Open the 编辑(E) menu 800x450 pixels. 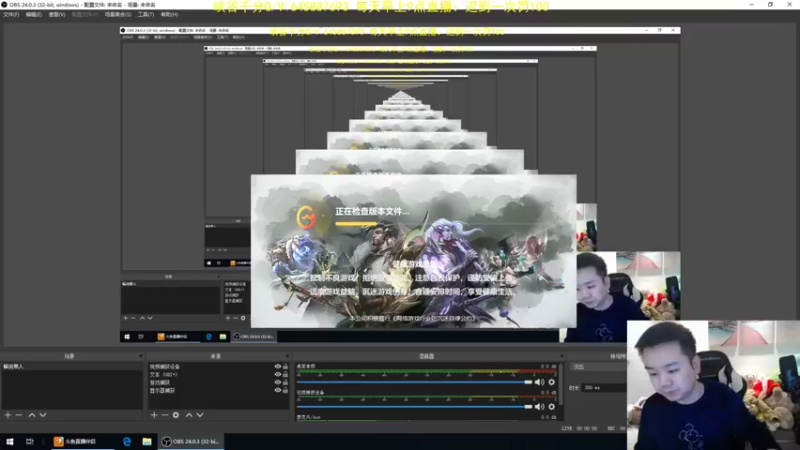click(x=34, y=14)
